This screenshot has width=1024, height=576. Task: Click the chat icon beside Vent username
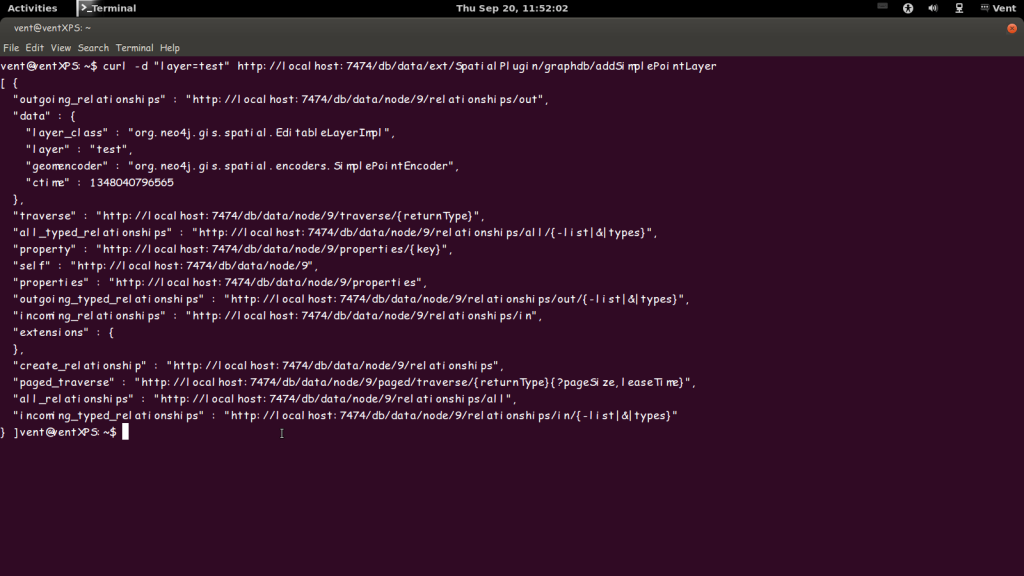(984, 8)
